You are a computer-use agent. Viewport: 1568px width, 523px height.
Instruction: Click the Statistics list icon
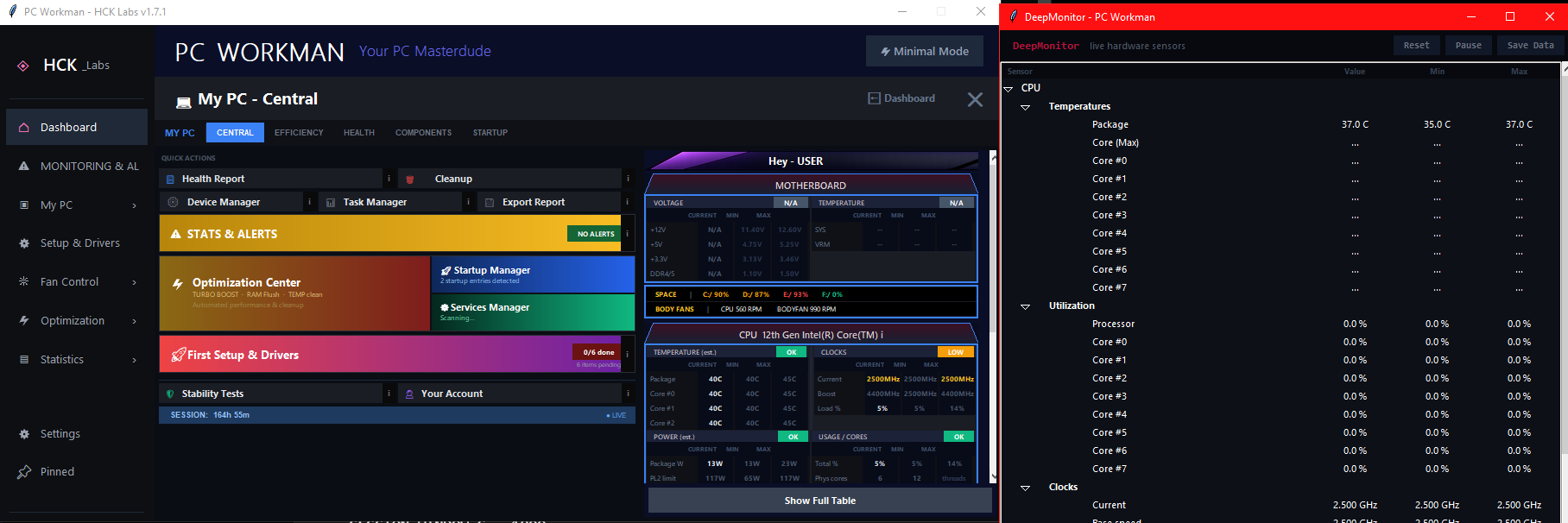coord(24,359)
